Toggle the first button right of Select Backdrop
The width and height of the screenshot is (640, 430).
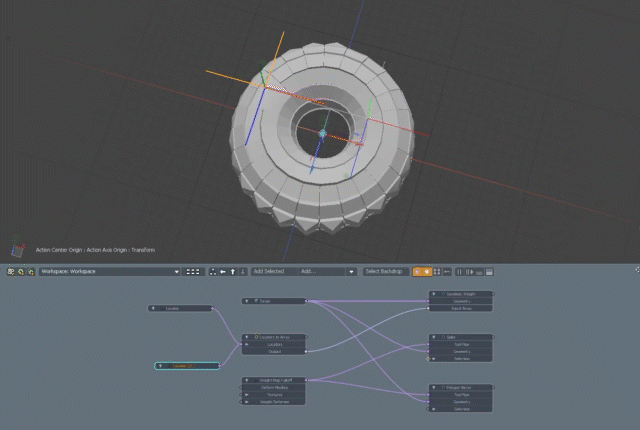click(418, 271)
